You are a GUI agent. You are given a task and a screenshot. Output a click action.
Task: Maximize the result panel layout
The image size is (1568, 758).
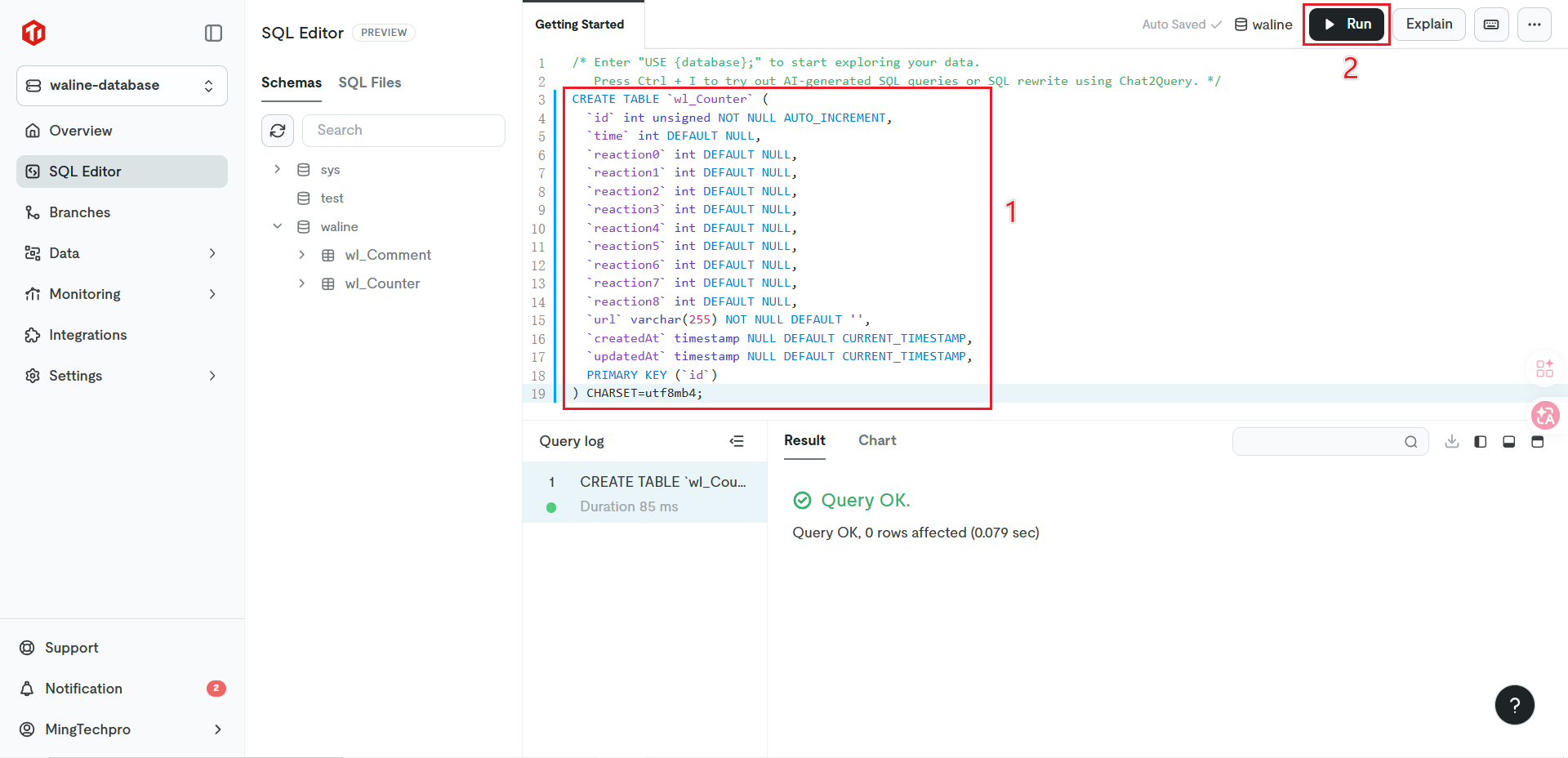pyautogui.click(x=1538, y=441)
